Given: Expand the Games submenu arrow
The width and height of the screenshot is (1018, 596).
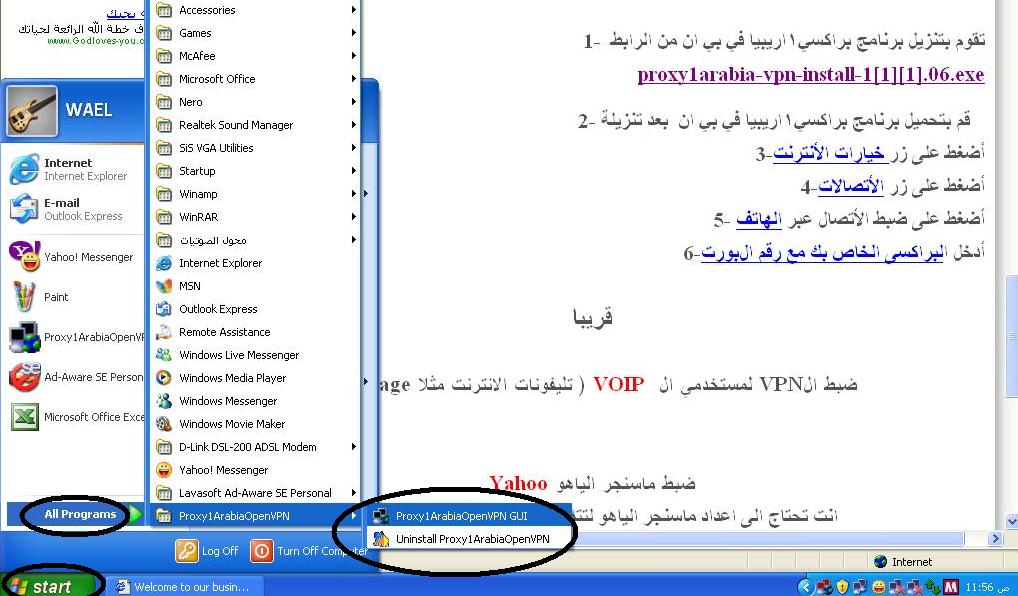Looking at the screenshot, I should pos(354,32).
